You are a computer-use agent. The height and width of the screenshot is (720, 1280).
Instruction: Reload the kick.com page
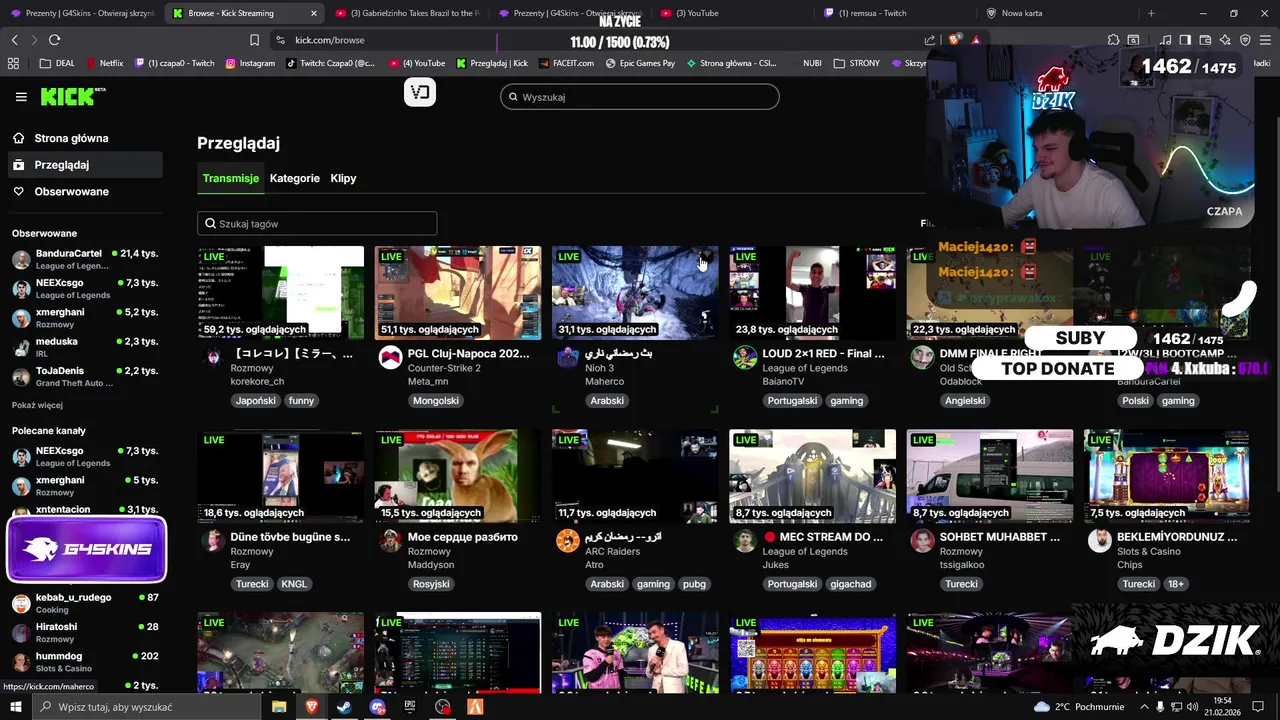(54, 40)
